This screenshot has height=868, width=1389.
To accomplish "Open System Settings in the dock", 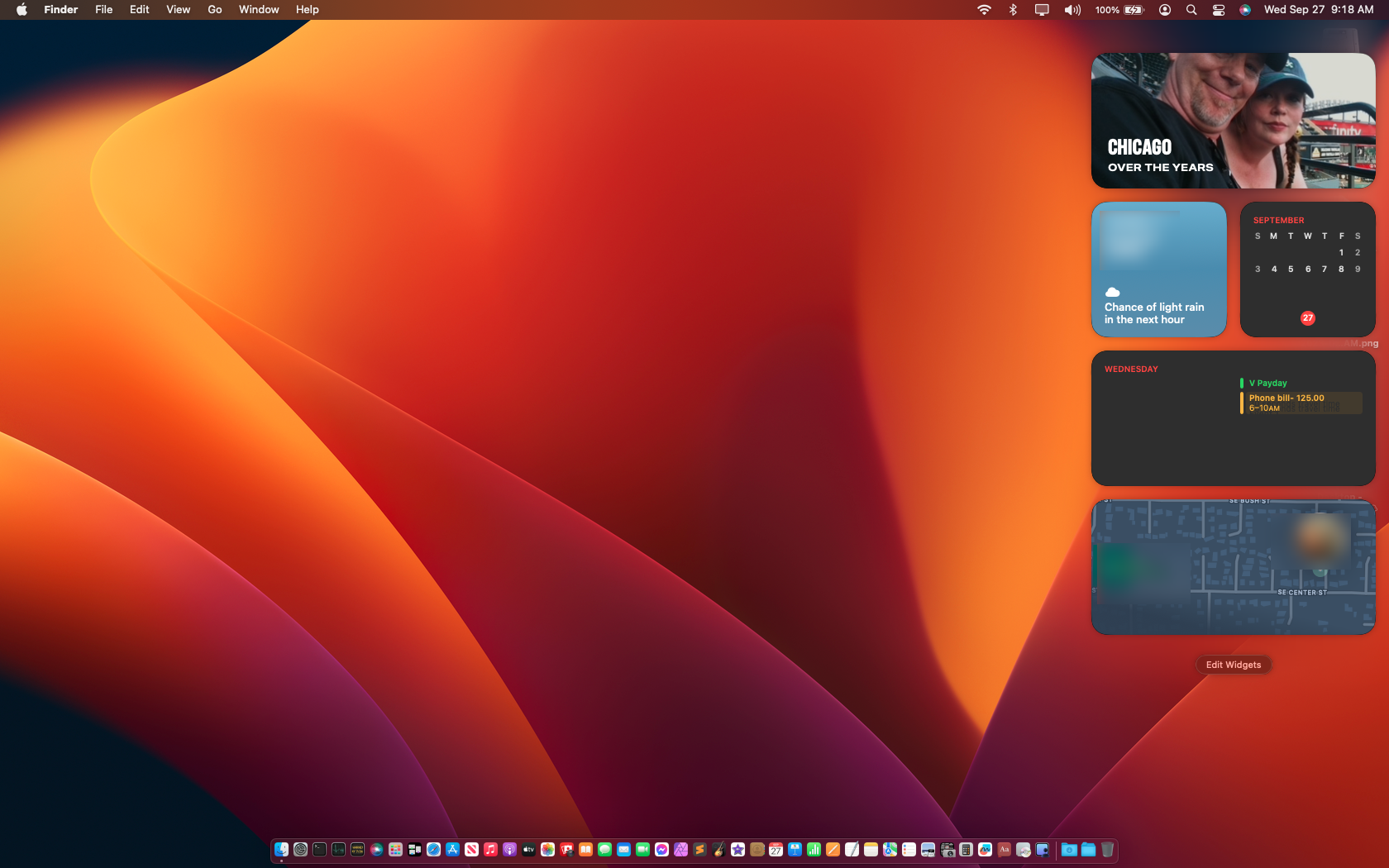I will click(x=300, y=849).
